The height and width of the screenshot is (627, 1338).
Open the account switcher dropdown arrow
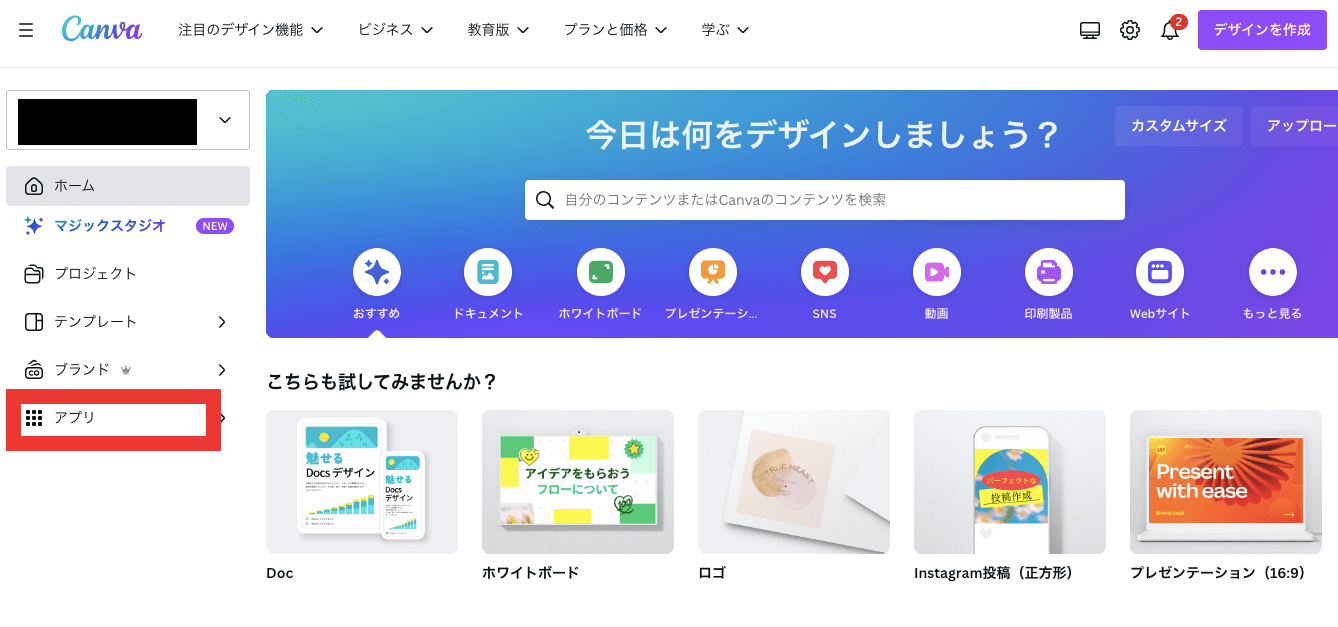[225, 120]
